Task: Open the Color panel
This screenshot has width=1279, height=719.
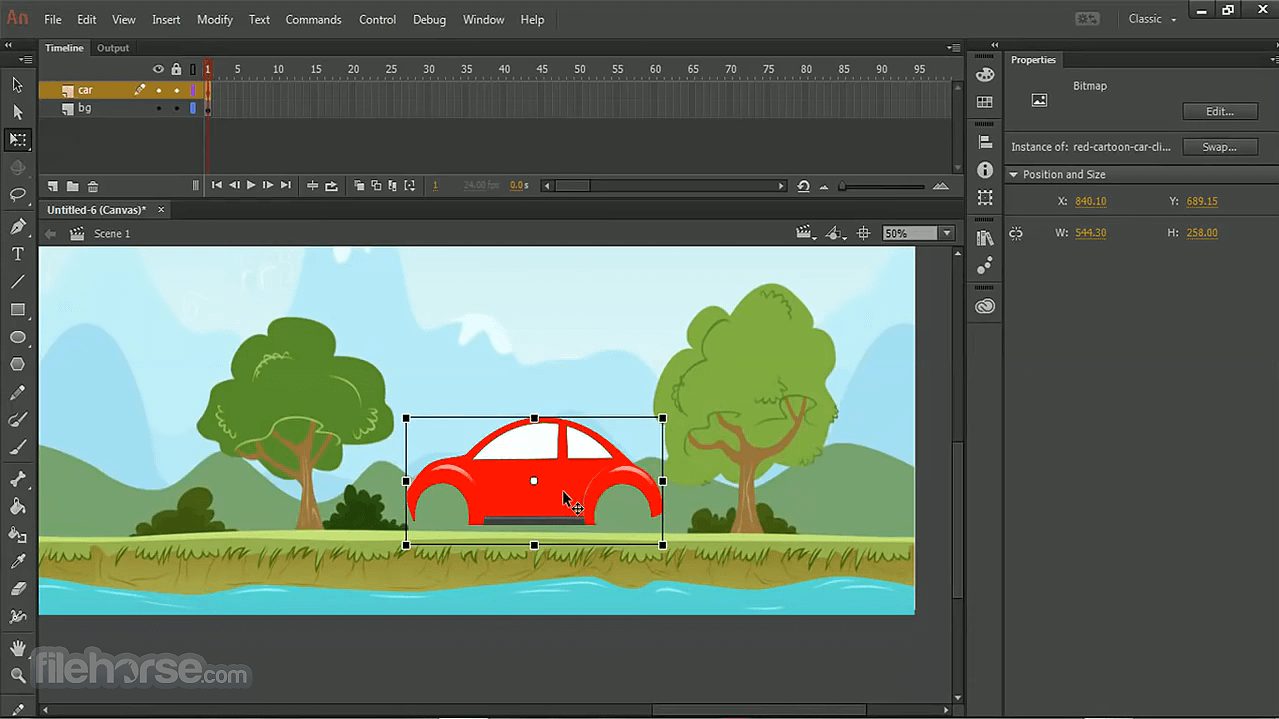Action: pos(985,74)
